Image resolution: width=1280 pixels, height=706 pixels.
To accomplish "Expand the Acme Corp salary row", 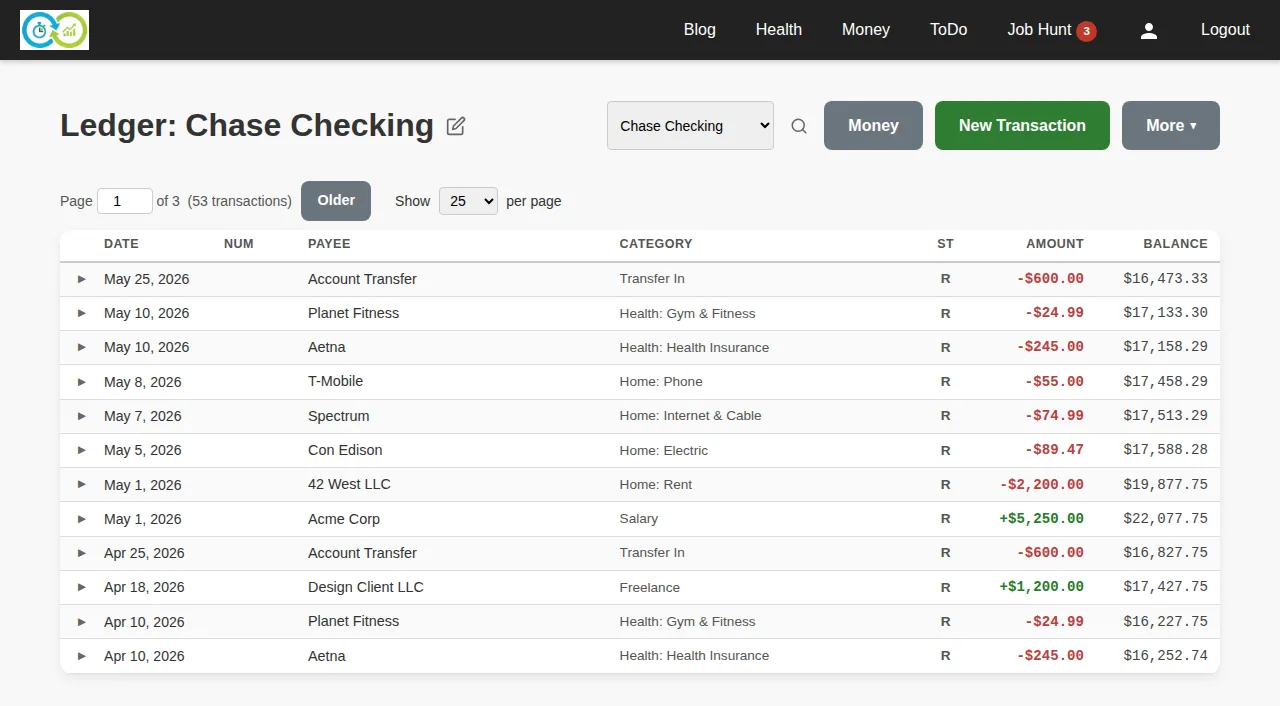I will click(x=82, y=519).
